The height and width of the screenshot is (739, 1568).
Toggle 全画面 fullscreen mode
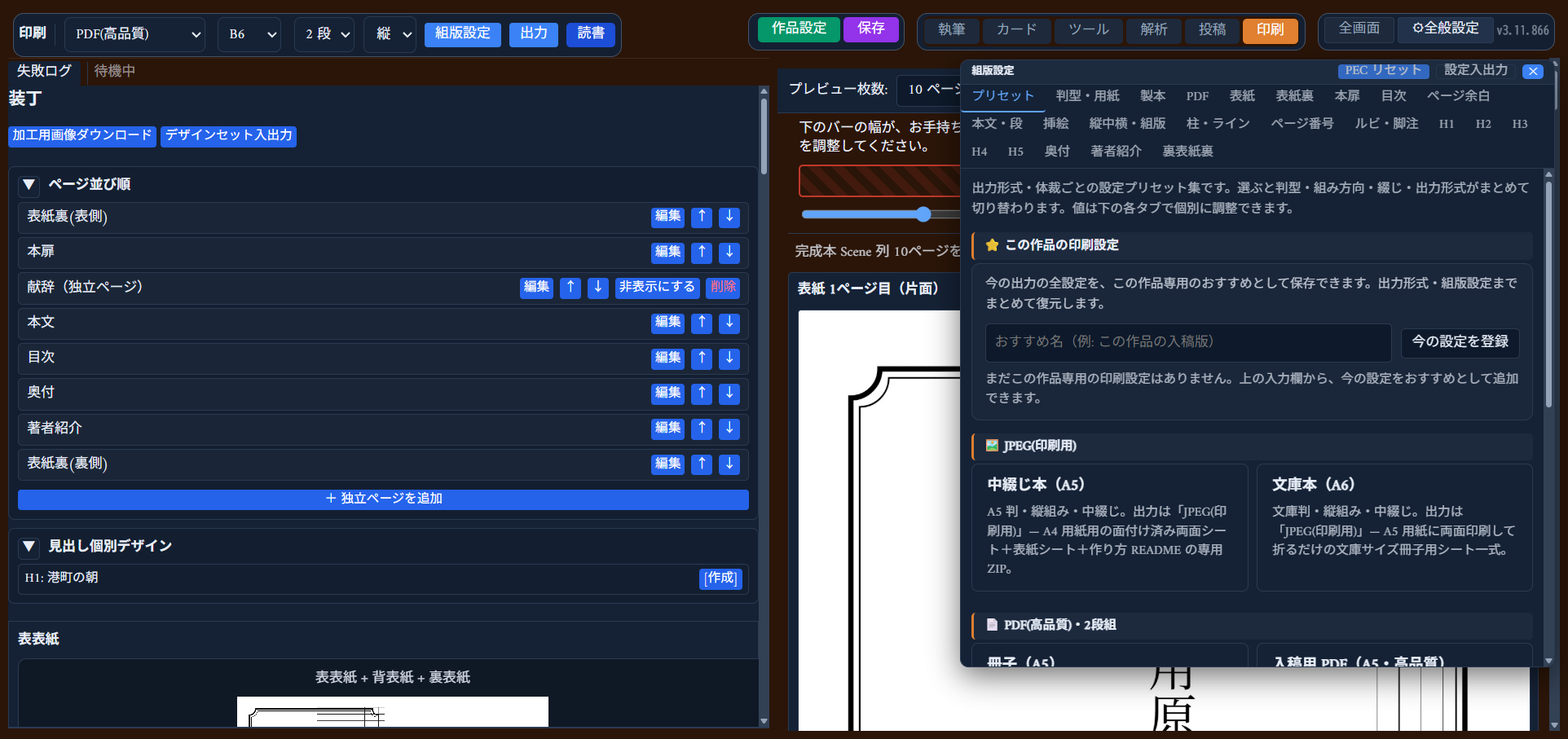(x=1359, y=29)
